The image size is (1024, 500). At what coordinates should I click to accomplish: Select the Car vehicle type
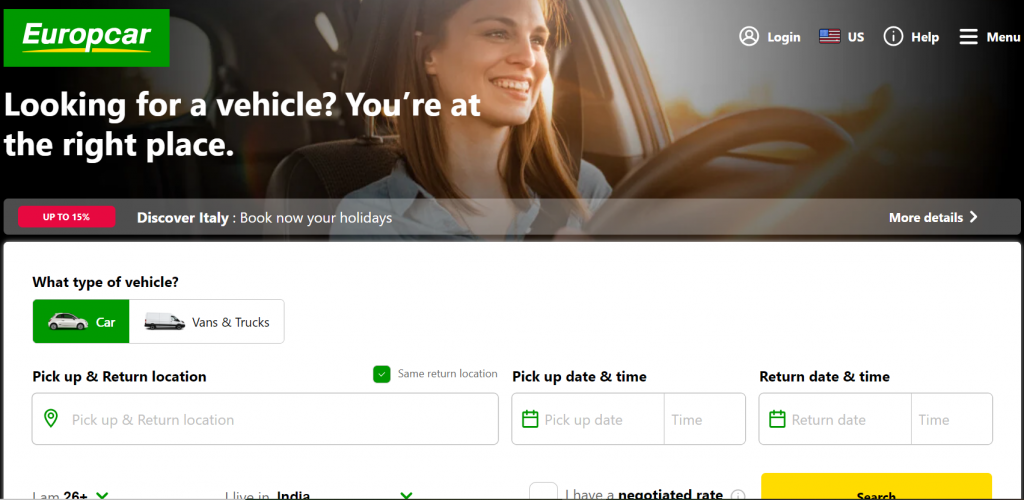click(x=81, y=321)
